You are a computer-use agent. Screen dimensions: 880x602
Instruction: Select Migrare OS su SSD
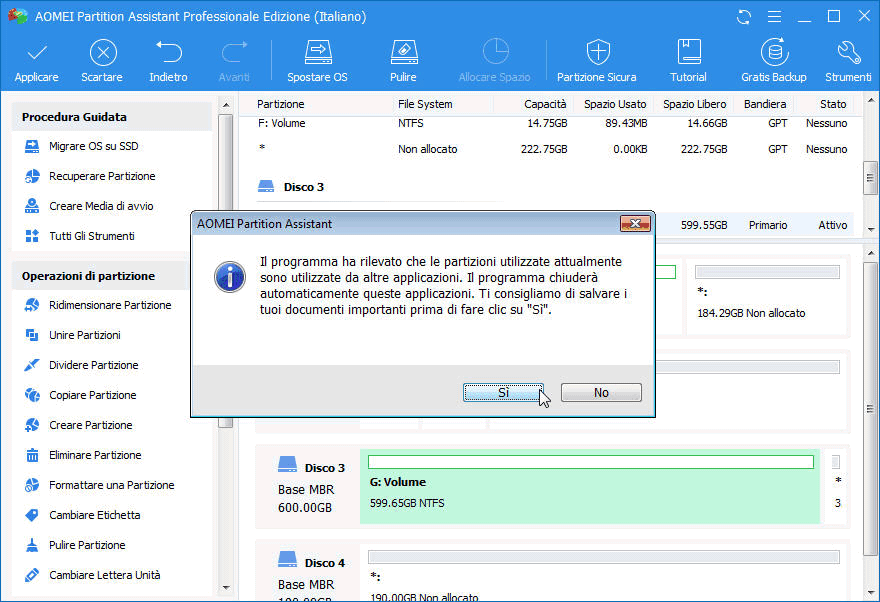click(x=82, y=146)
